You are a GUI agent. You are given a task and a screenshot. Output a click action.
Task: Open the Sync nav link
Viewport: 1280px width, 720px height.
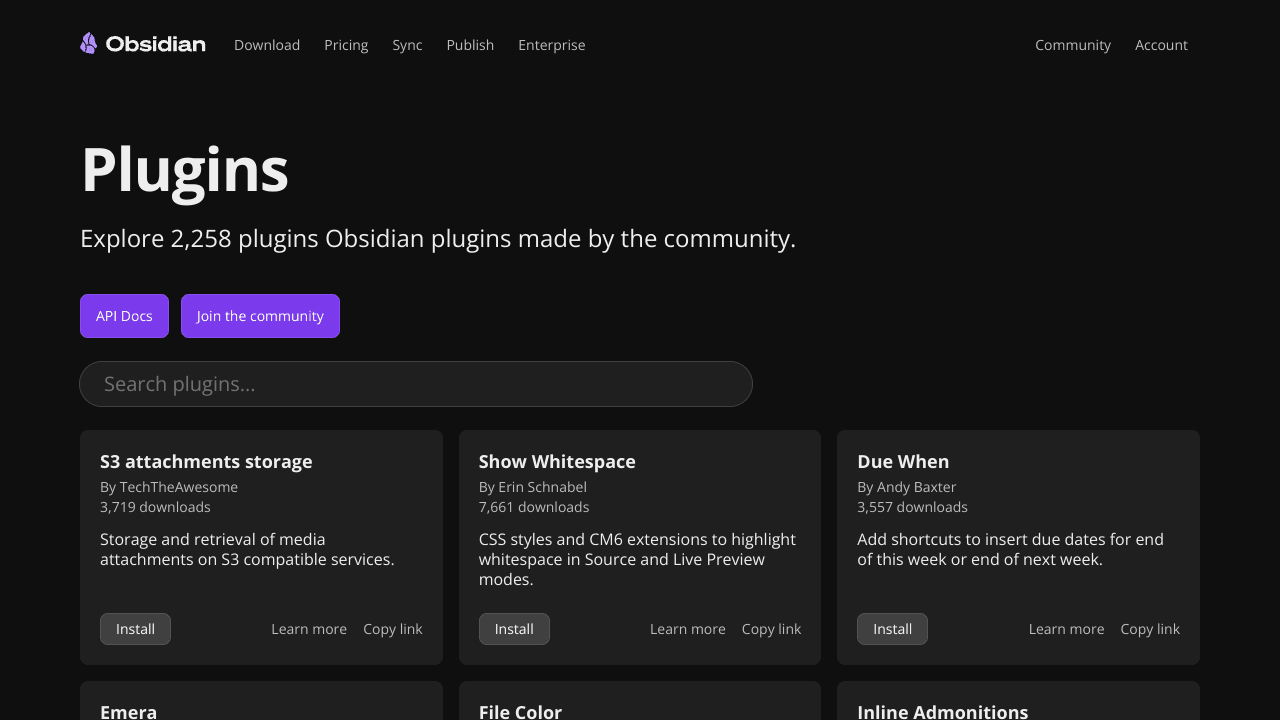(x=407, y=45)
